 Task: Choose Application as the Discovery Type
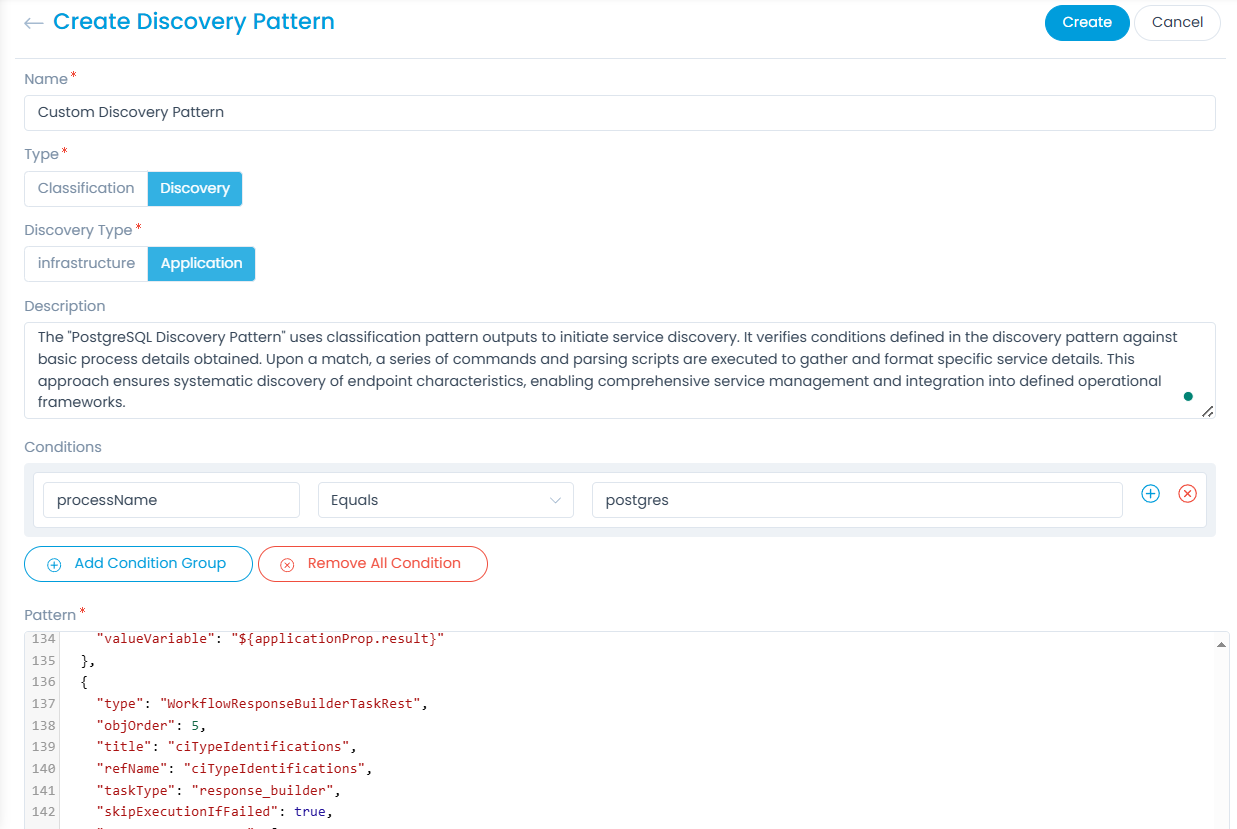coord(201,263)
